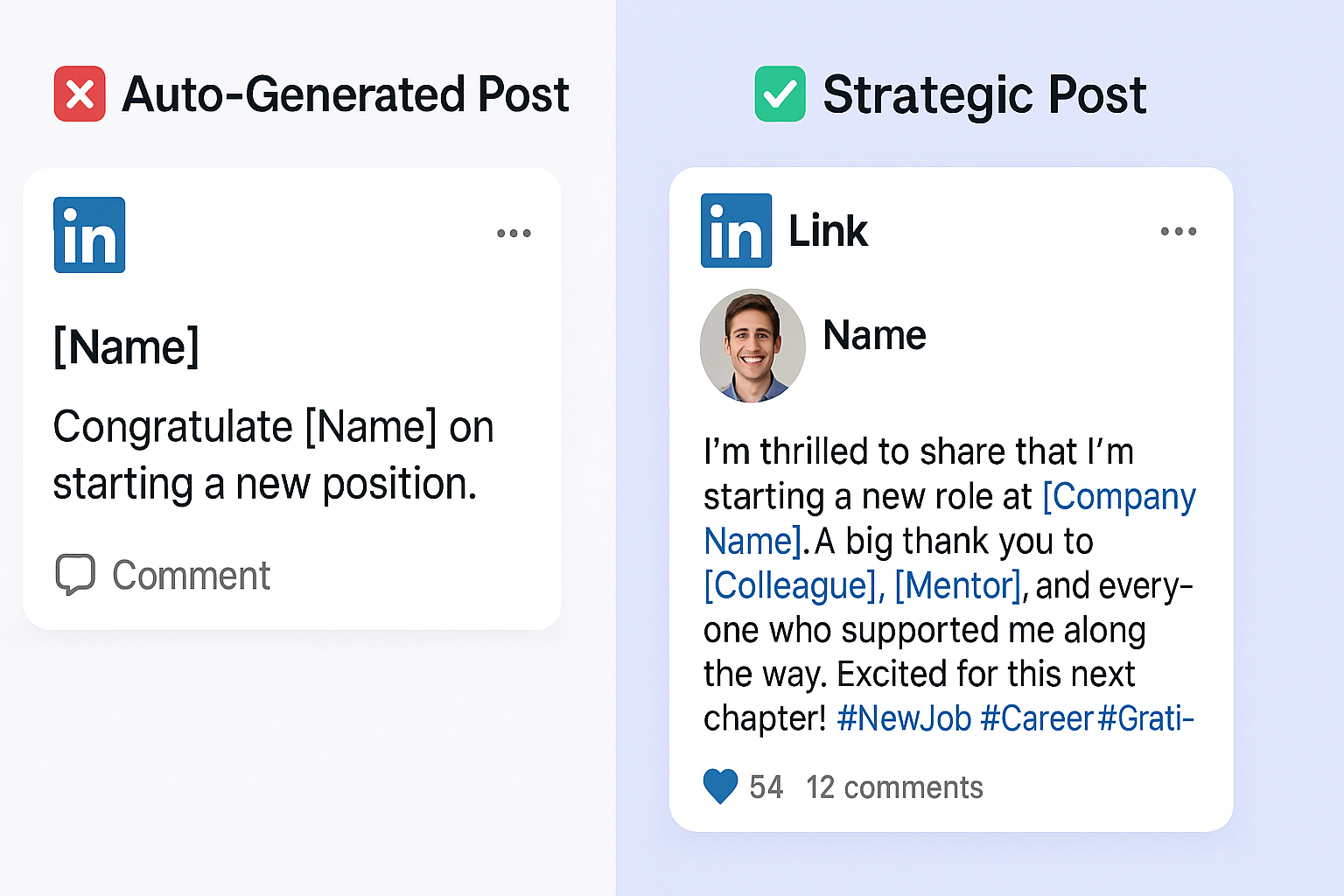Viewport: 1344px width, 896px height.
Task: Open the 12 comments link
Action: [x=894, y=787]
